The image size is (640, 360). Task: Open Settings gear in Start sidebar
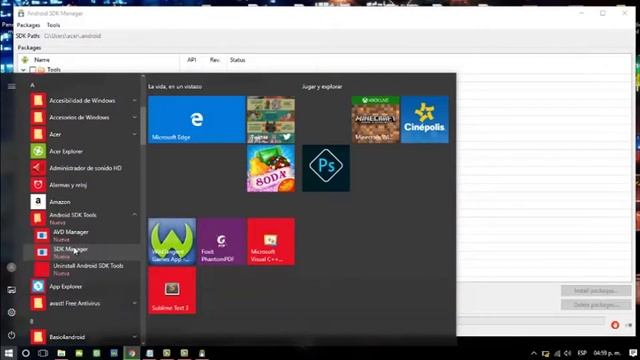[x=11, y=312]
